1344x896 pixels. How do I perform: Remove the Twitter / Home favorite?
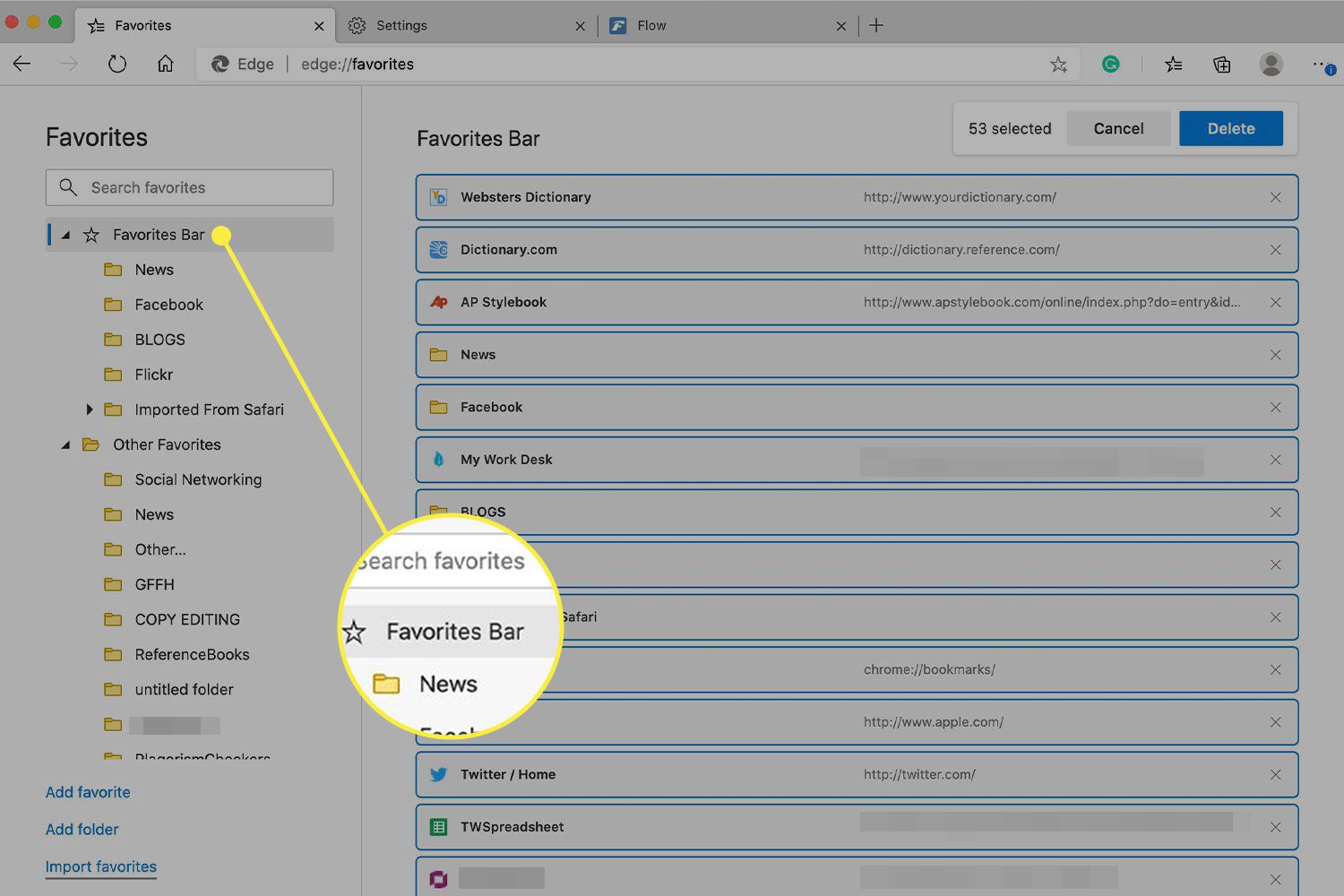point(1275,775)
